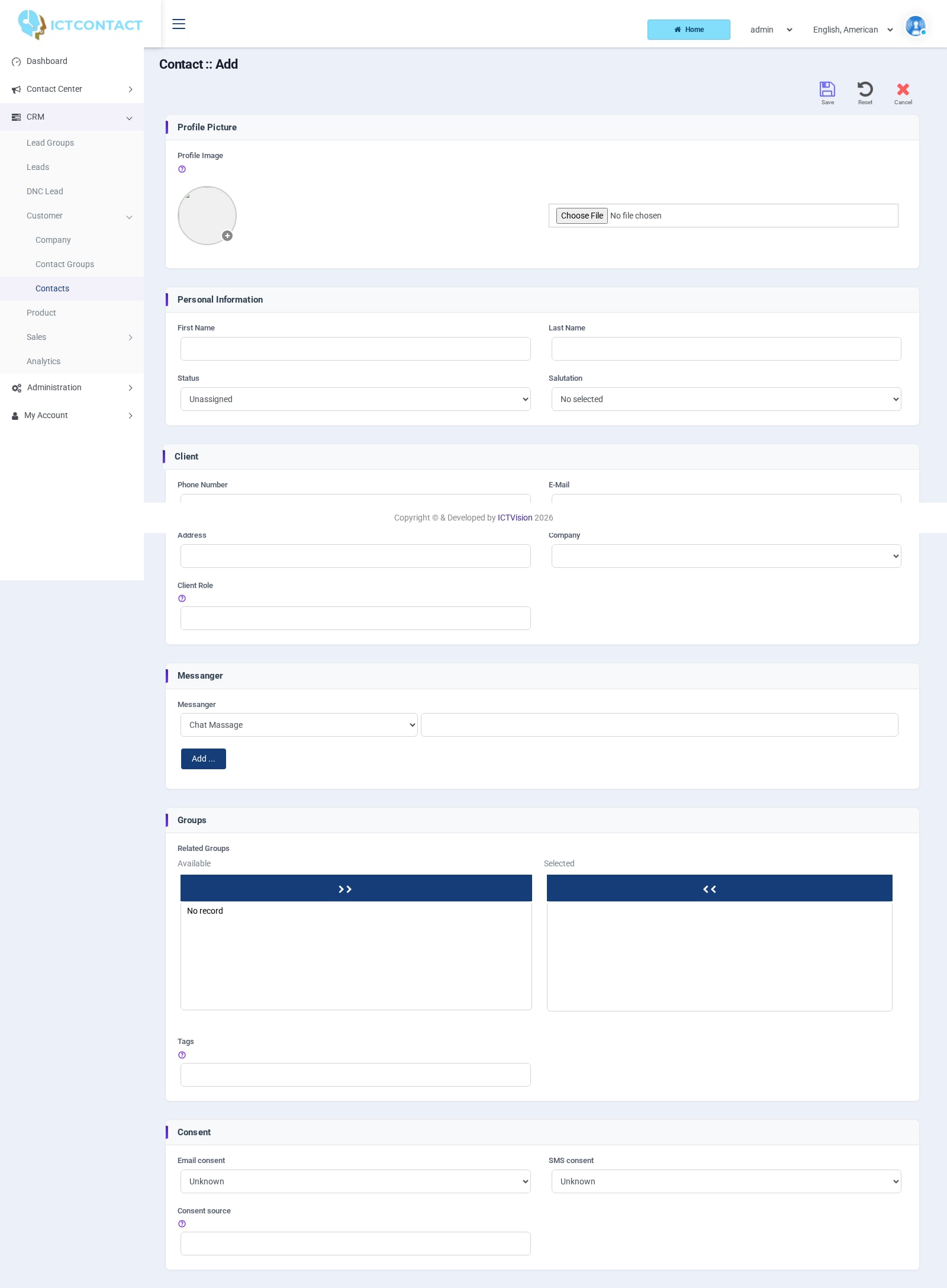Click the Consent source help icon
This screenshot has height=1288, width=947.
(182, 1224)
